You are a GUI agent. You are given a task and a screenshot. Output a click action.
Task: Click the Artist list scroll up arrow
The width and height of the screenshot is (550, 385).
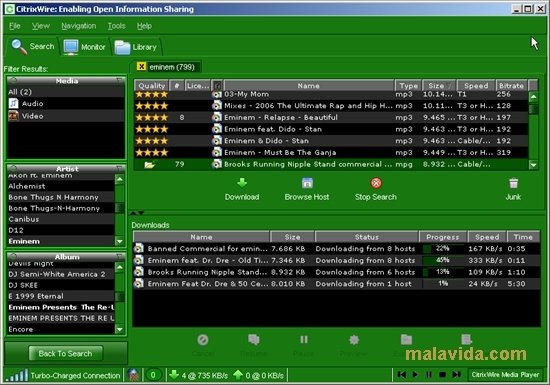point(120,180)
